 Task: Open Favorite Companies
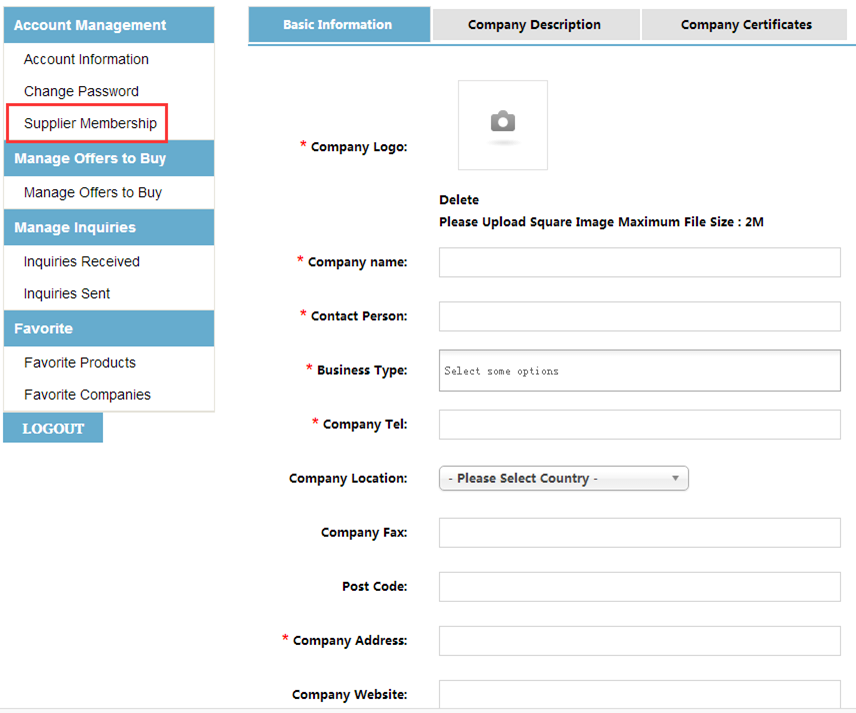[87, 395]
